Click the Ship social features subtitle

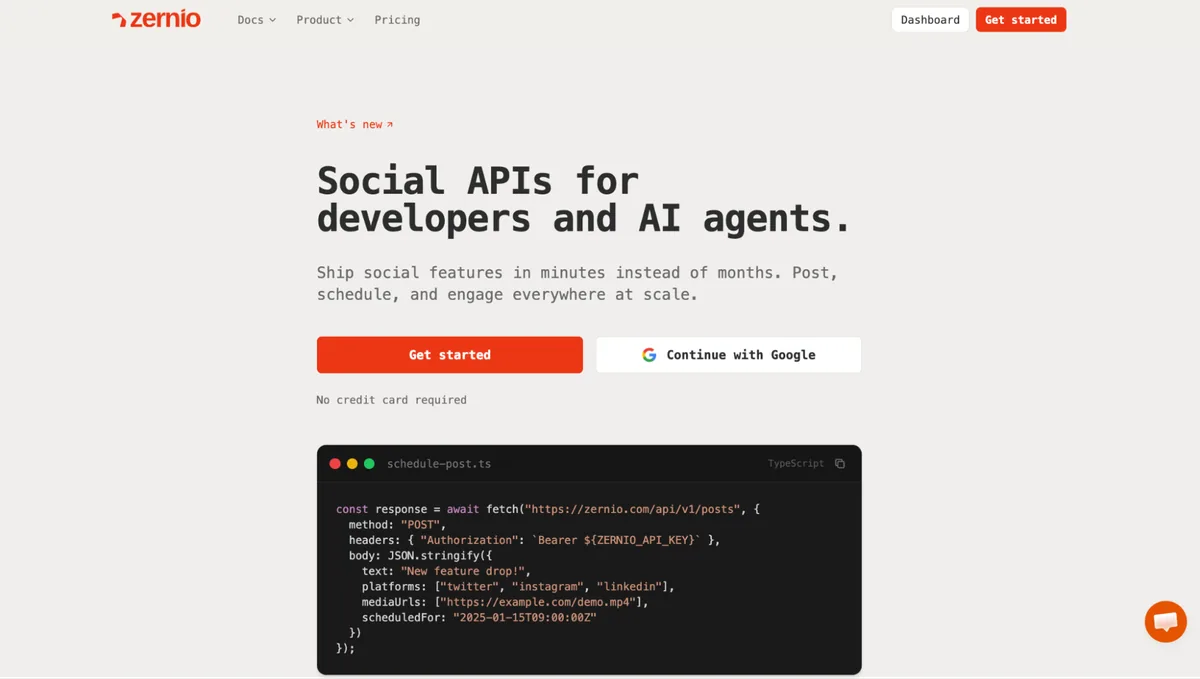point(578,284)
